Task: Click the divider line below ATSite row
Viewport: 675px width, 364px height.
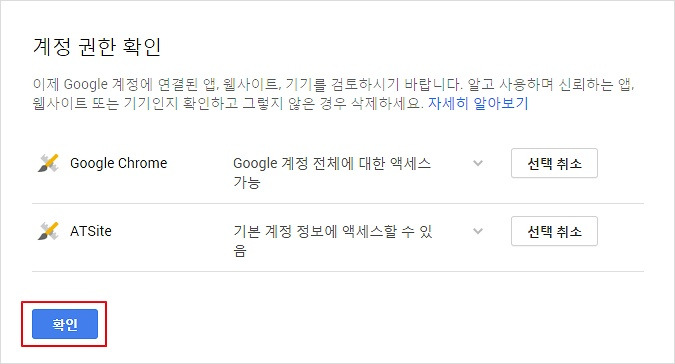Action: pos(338,271)
